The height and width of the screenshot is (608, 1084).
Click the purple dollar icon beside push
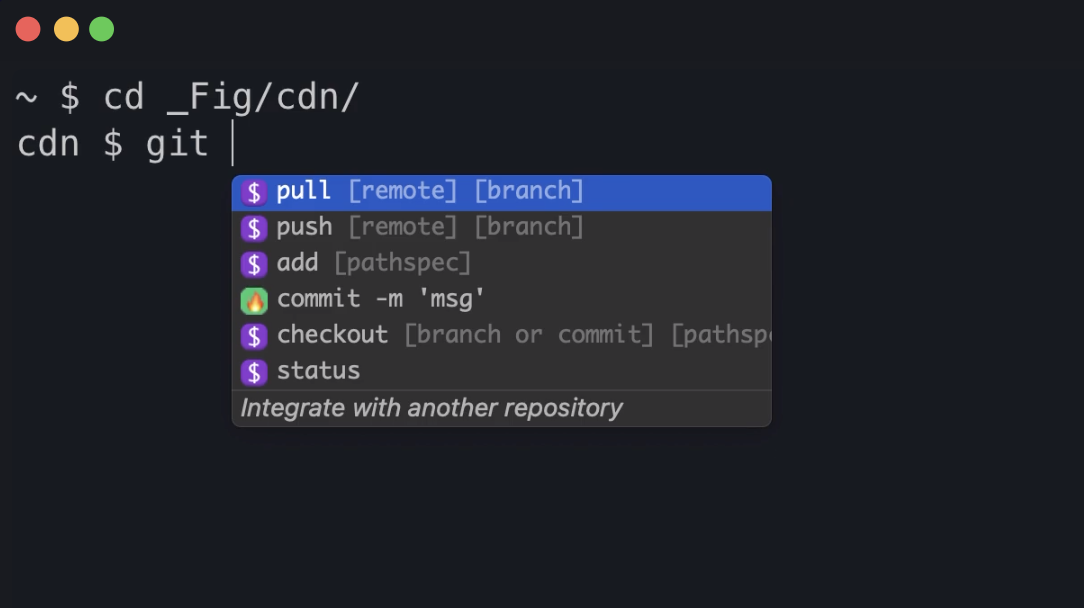pos(254,228)
